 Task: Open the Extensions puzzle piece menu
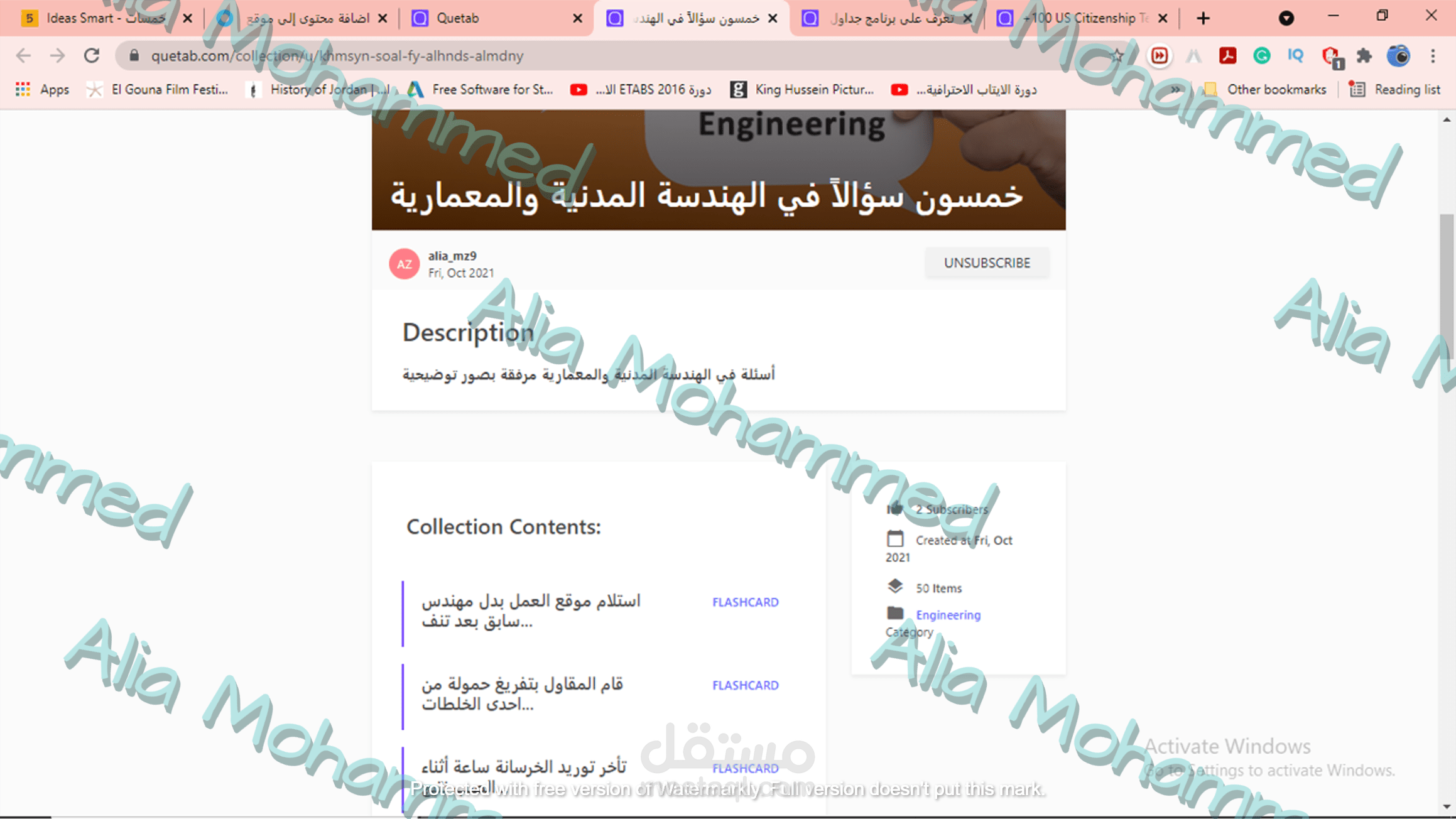1364,56
